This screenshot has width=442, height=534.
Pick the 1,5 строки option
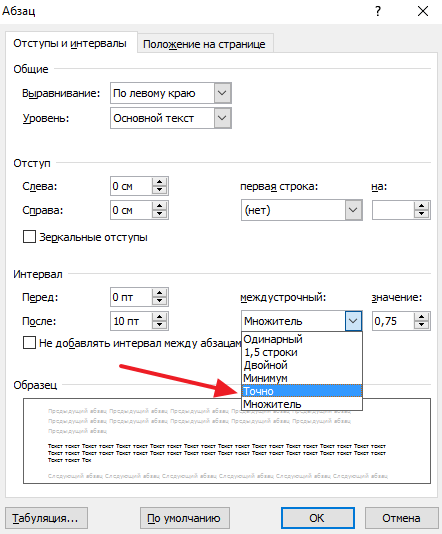302,352
